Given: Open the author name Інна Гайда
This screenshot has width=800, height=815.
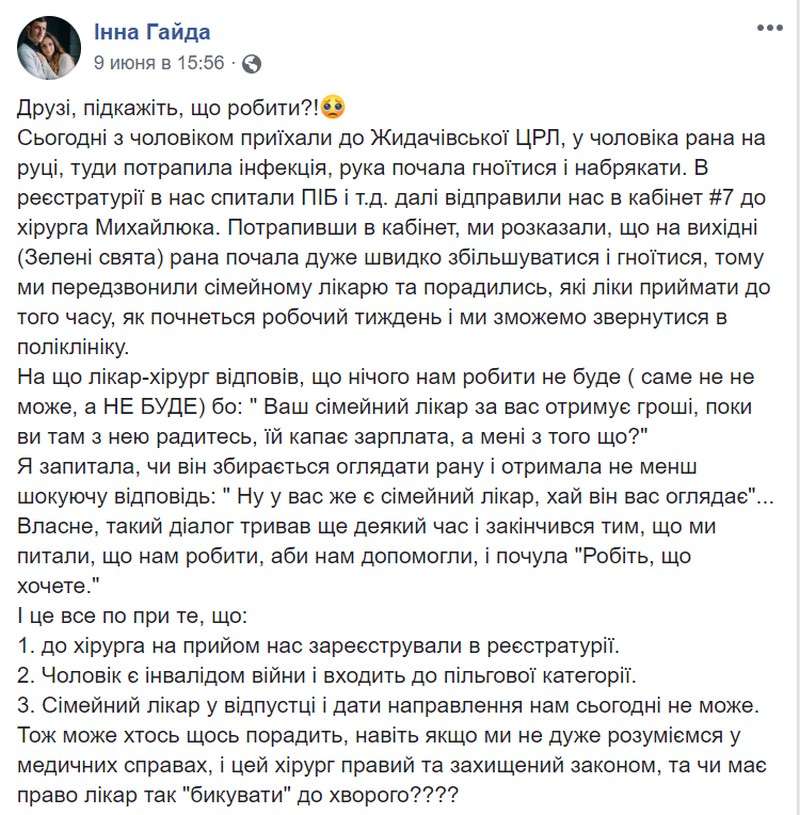Looking at the screenshot, I should [152, 31].
